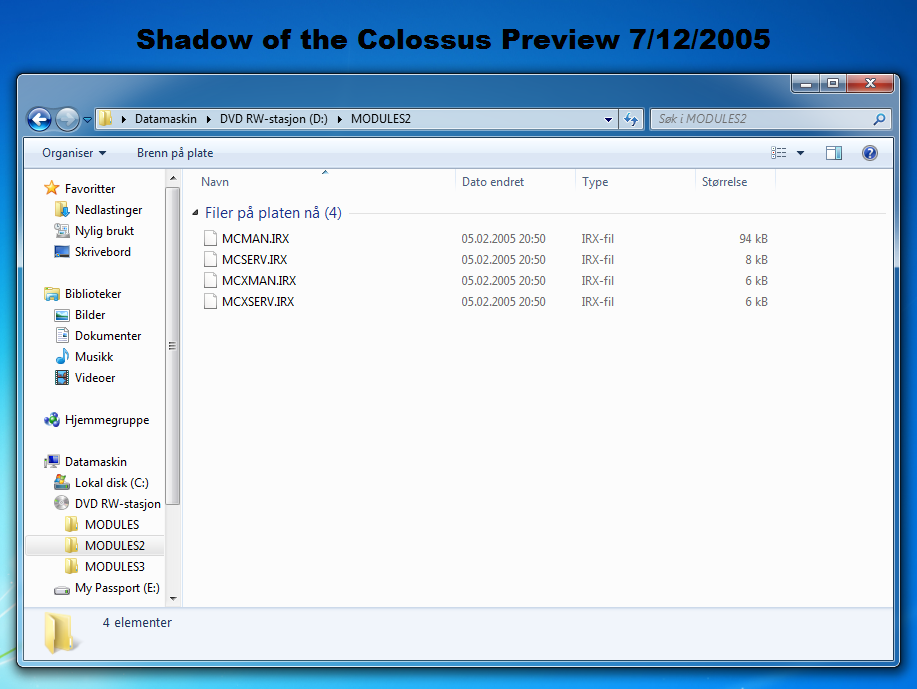Viewport: 917px width, 689px height.
Task: Toggle the preview pane
Action: [834, 153]
